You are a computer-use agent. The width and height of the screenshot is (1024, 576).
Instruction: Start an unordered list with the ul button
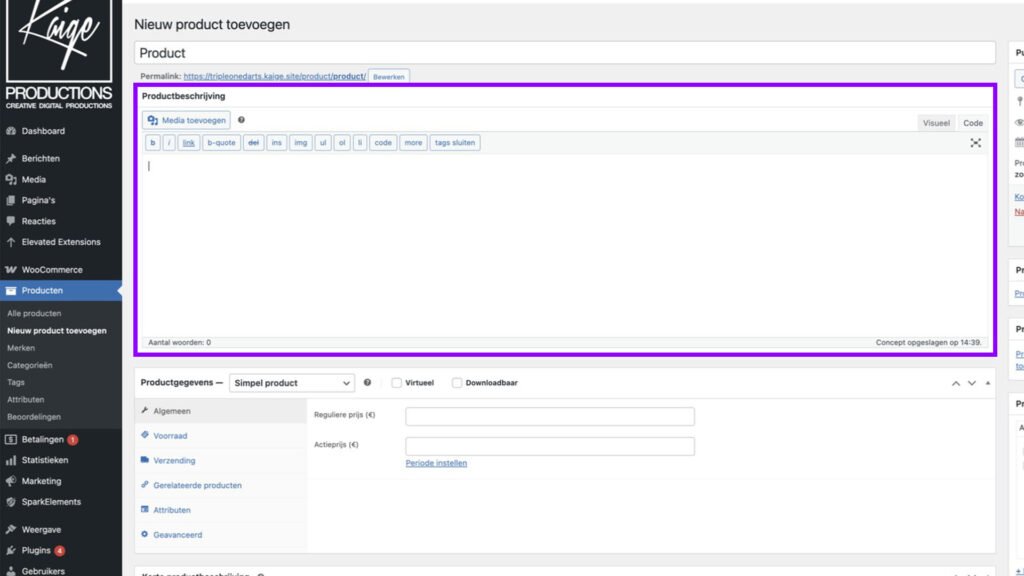tap(322, 142)
